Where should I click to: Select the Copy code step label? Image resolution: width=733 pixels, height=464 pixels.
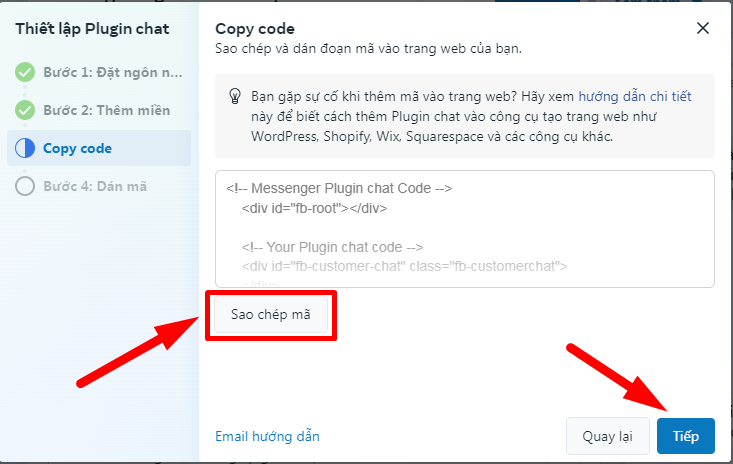[x=78, y=149]
